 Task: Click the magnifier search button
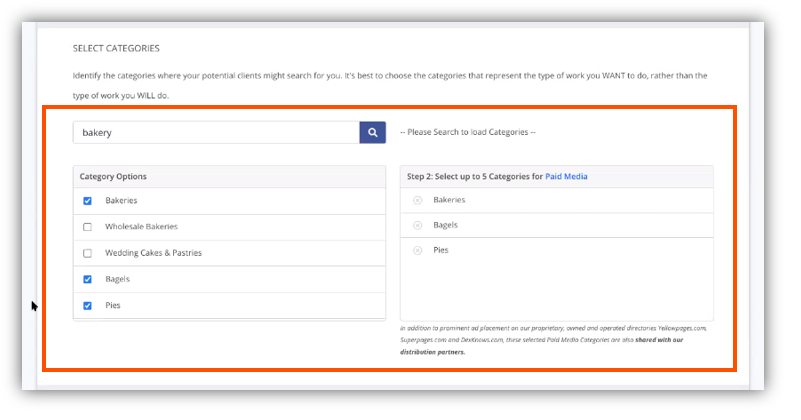tap(372, 132)
